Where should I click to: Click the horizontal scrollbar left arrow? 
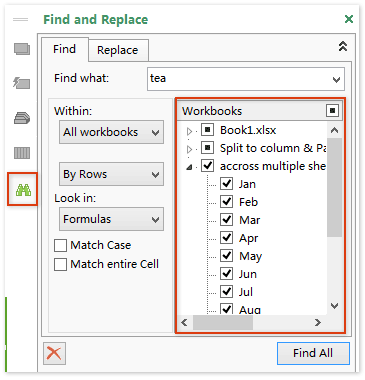[184, 322]
